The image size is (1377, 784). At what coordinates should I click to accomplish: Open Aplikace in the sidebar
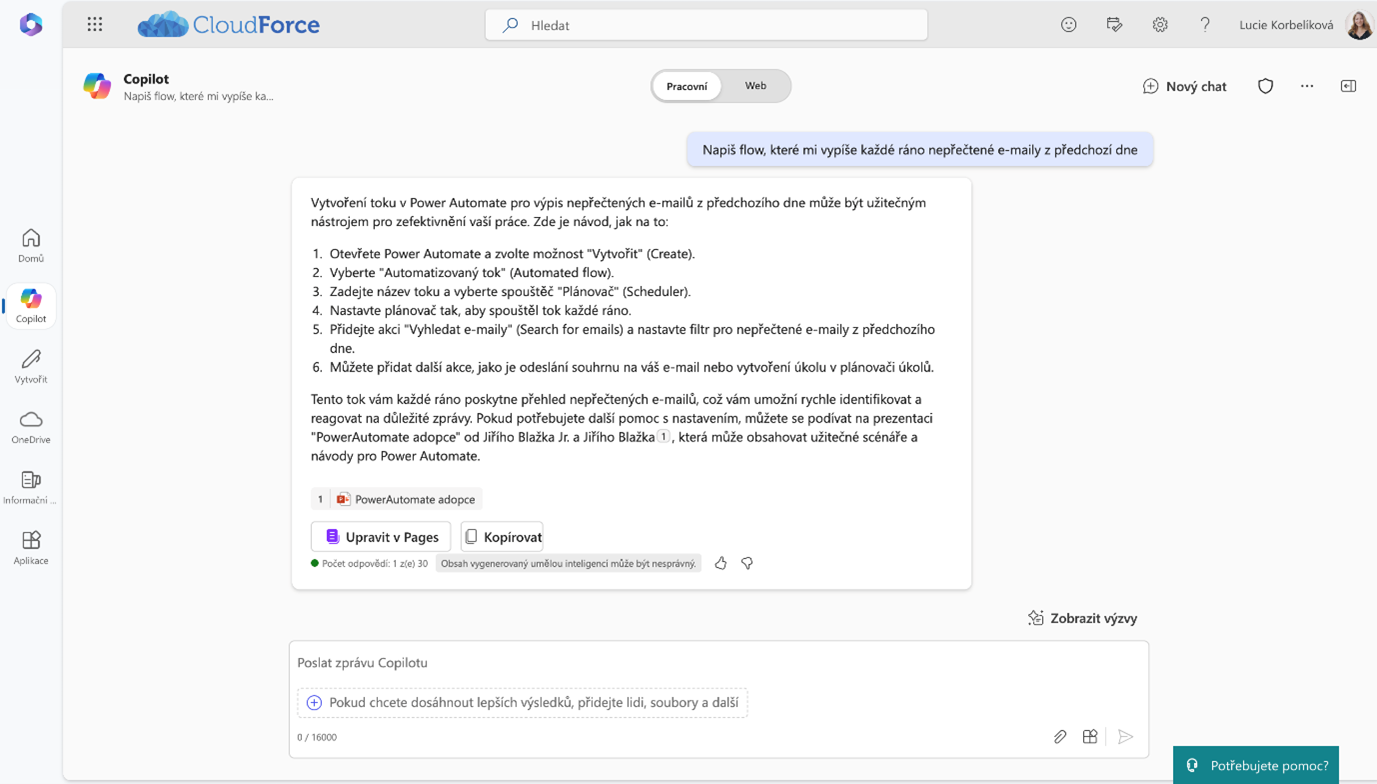click(x=31, y=548)
